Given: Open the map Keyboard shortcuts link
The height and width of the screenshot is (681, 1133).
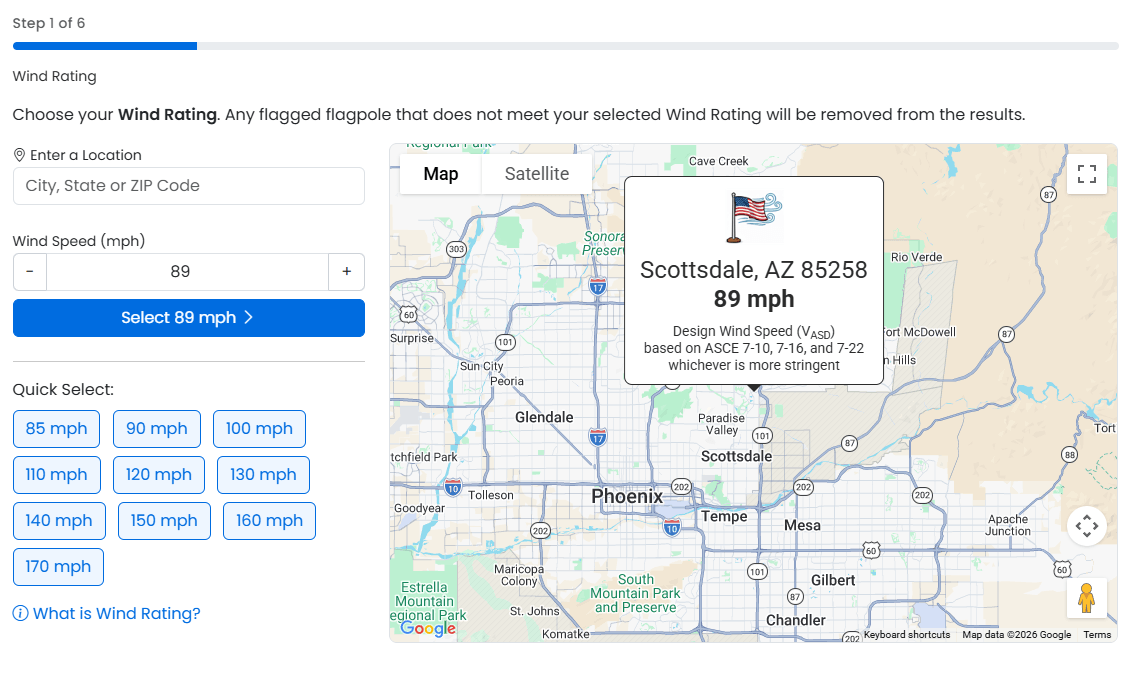Looking at the screenshot, I should click(x=907, y=635).
